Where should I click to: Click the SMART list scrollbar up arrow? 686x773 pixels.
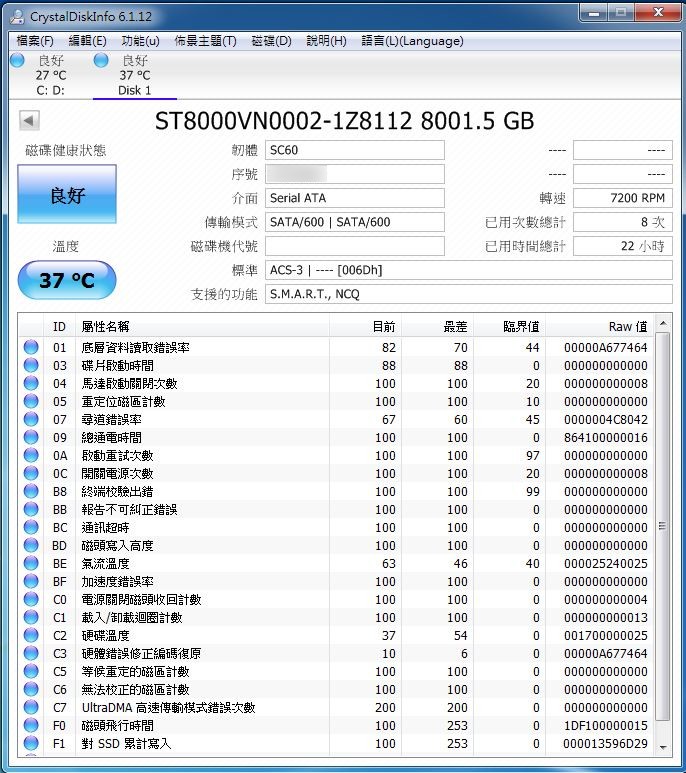(x=663, y=323)
